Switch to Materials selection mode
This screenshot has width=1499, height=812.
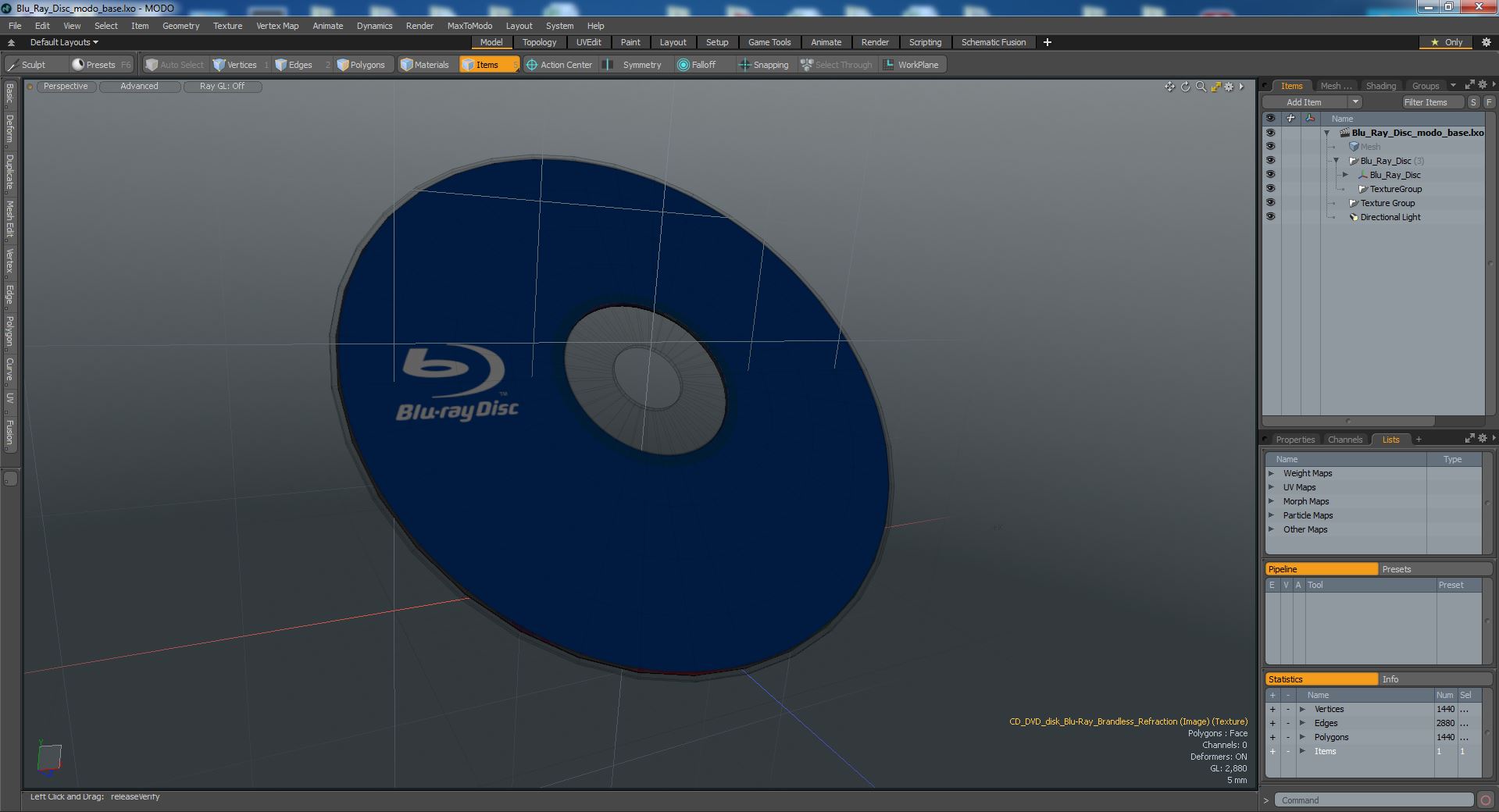click(425, 65)
